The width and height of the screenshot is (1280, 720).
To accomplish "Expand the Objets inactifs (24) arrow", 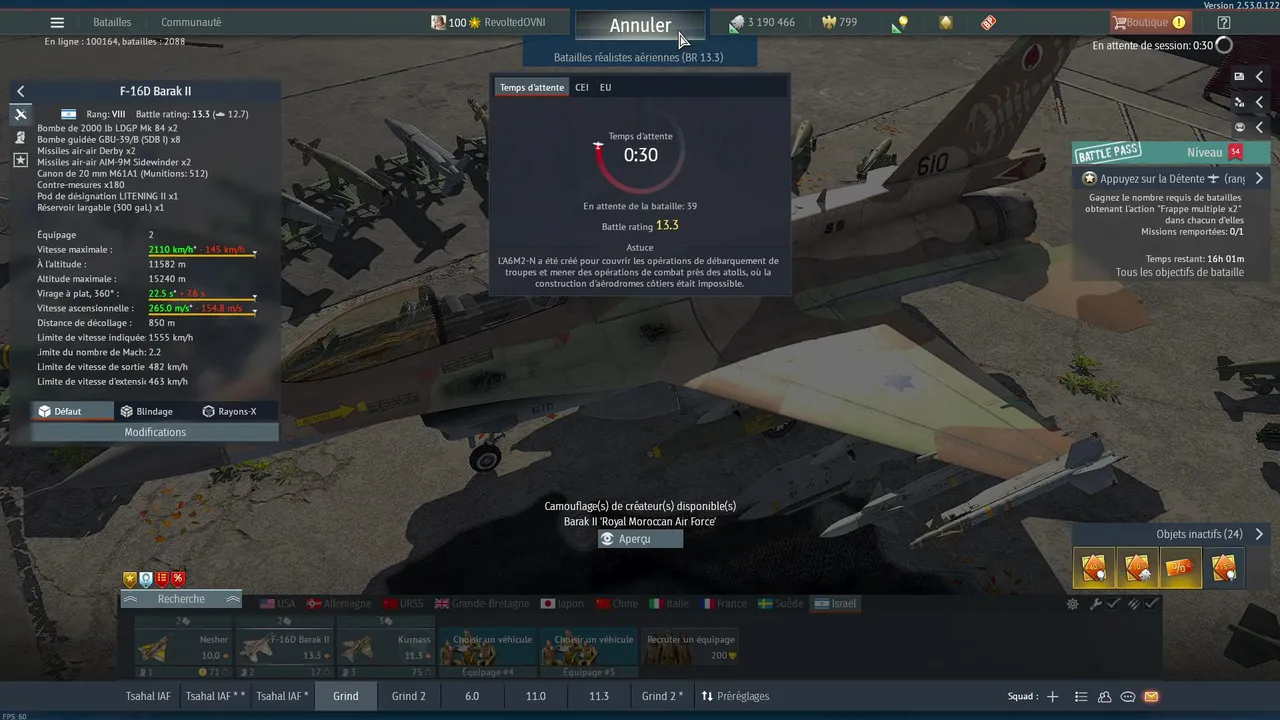I will click(1259, 534).
